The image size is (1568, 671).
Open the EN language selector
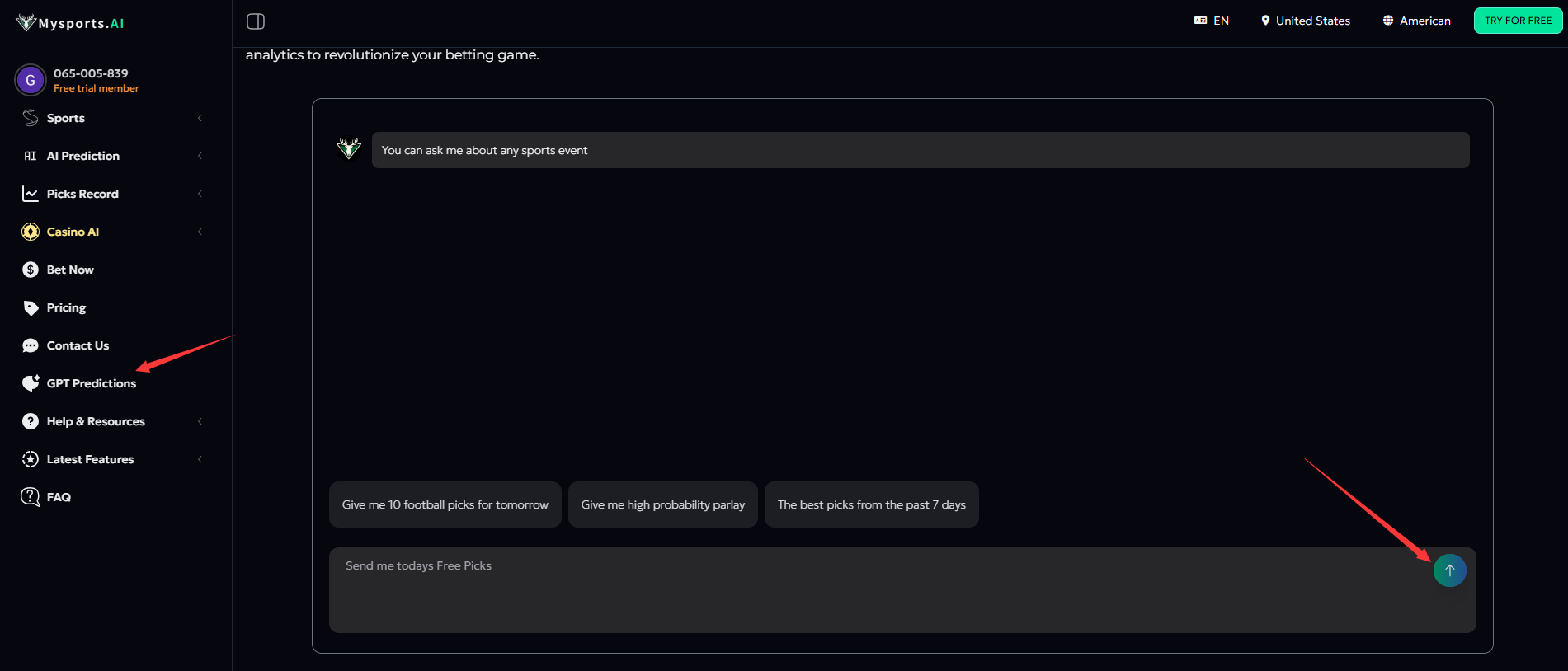pyautogui.click(x=1212, y=21)
